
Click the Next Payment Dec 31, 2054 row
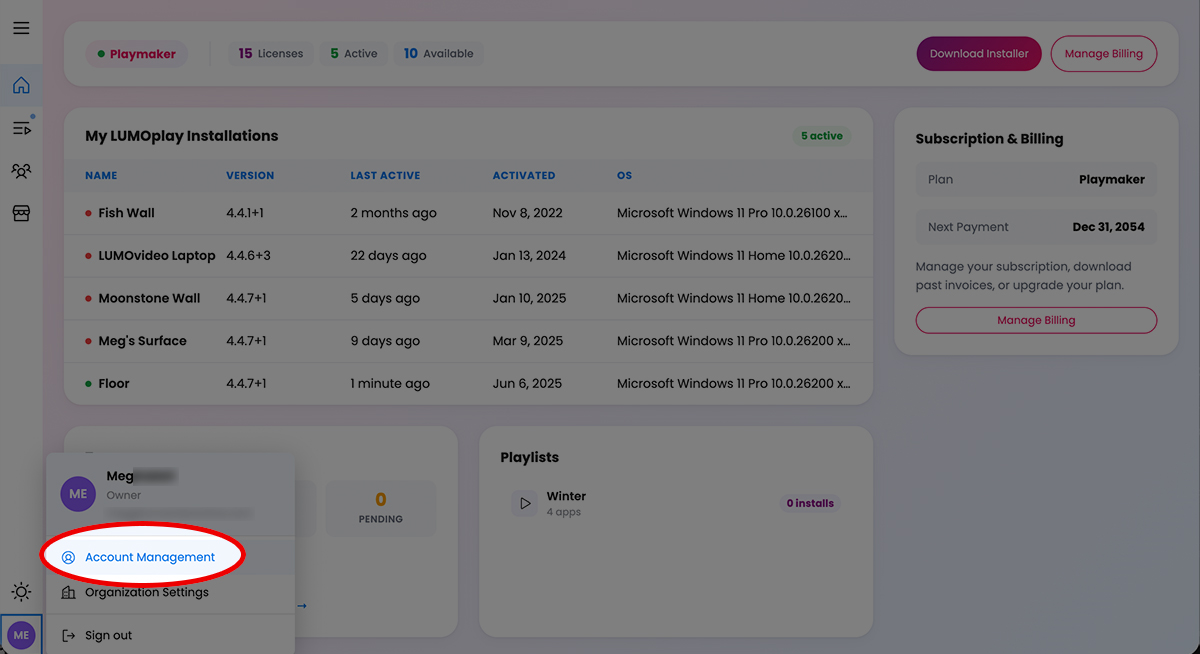(x=1036, y=227)
